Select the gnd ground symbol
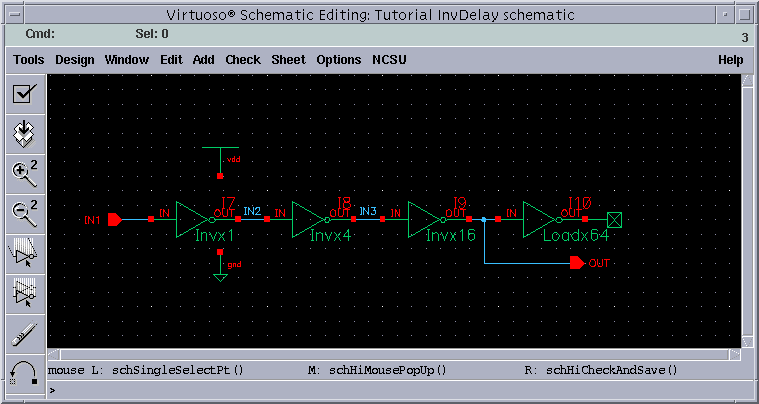Screen dimensions: 759x404 [x=220, y=267]
